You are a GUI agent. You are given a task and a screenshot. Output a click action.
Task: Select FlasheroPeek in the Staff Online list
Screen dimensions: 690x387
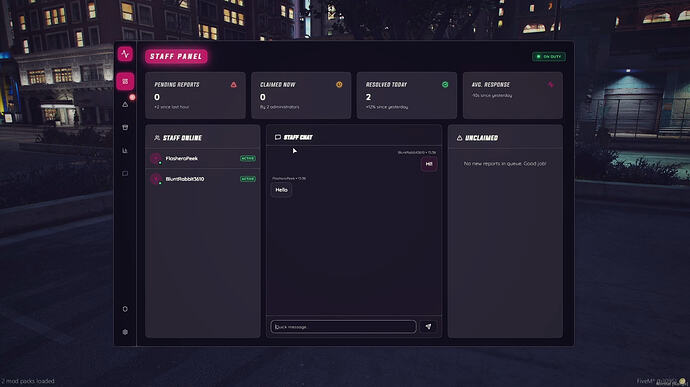point(203,158)
